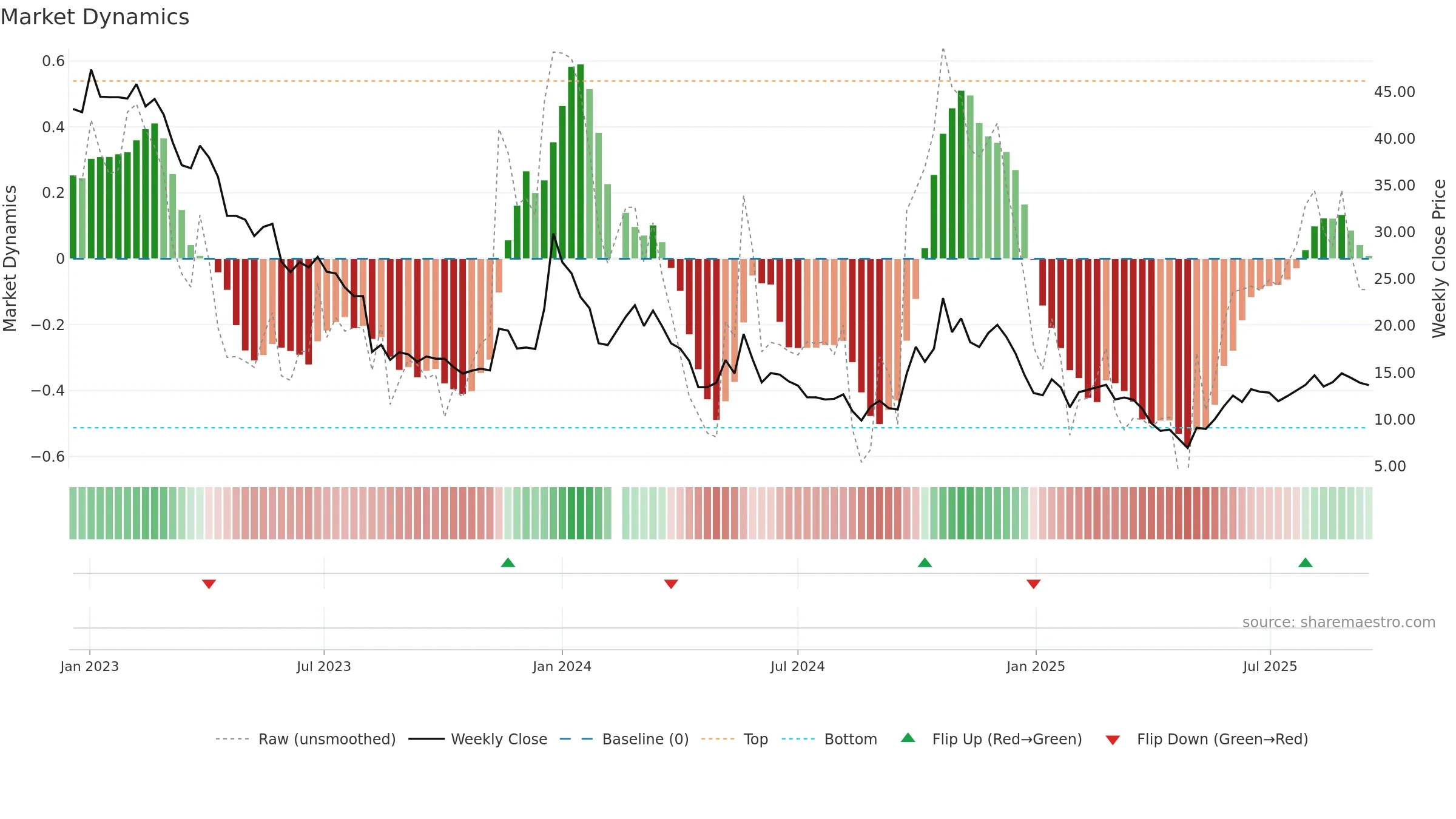This screenshot has width=1456, height=819.
Task: Click the 0.6 left axis tick label
Action: coord(53,61)
